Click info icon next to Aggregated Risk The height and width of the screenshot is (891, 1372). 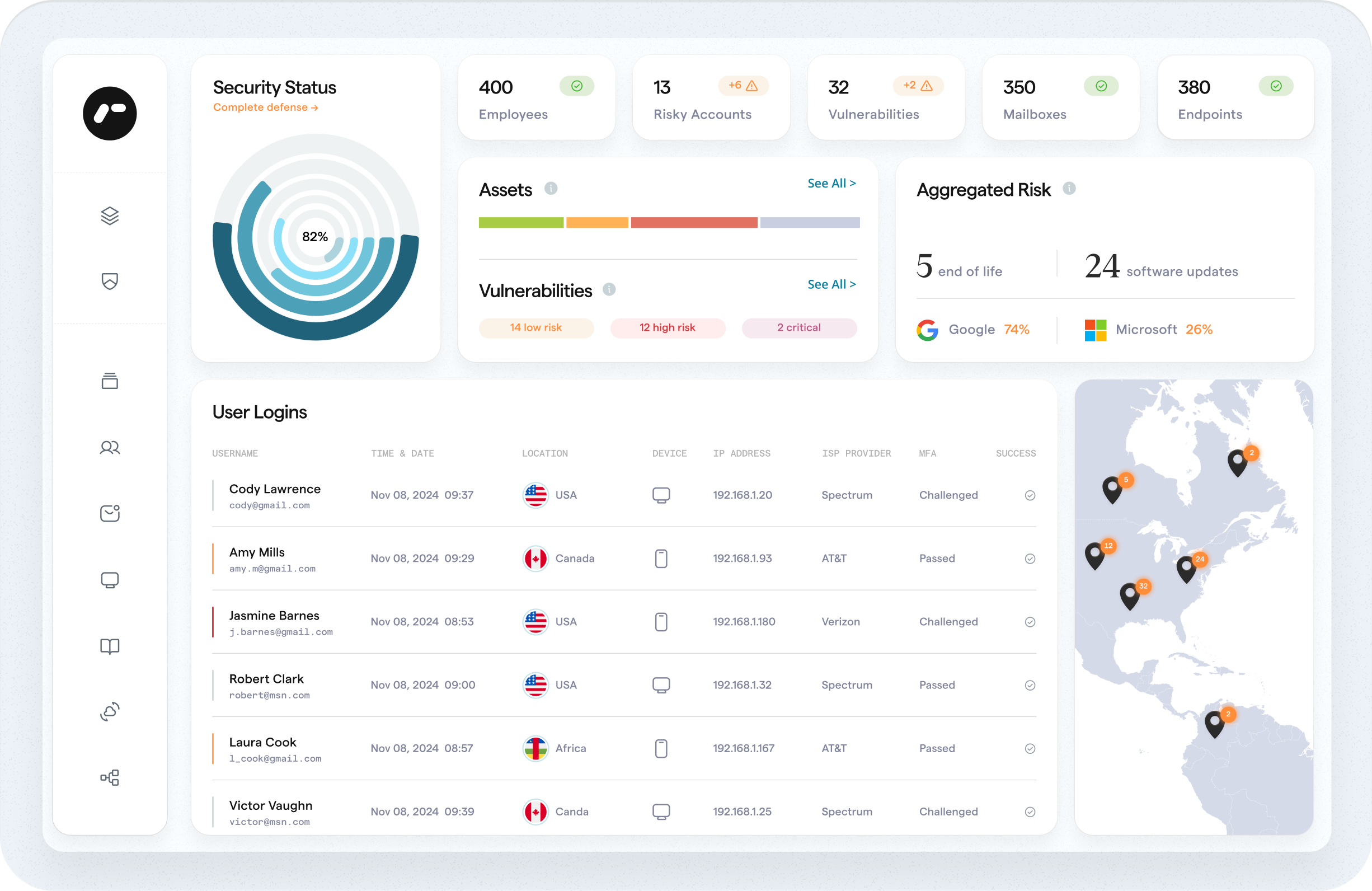pyautogui.click(x=1069, y=189)
